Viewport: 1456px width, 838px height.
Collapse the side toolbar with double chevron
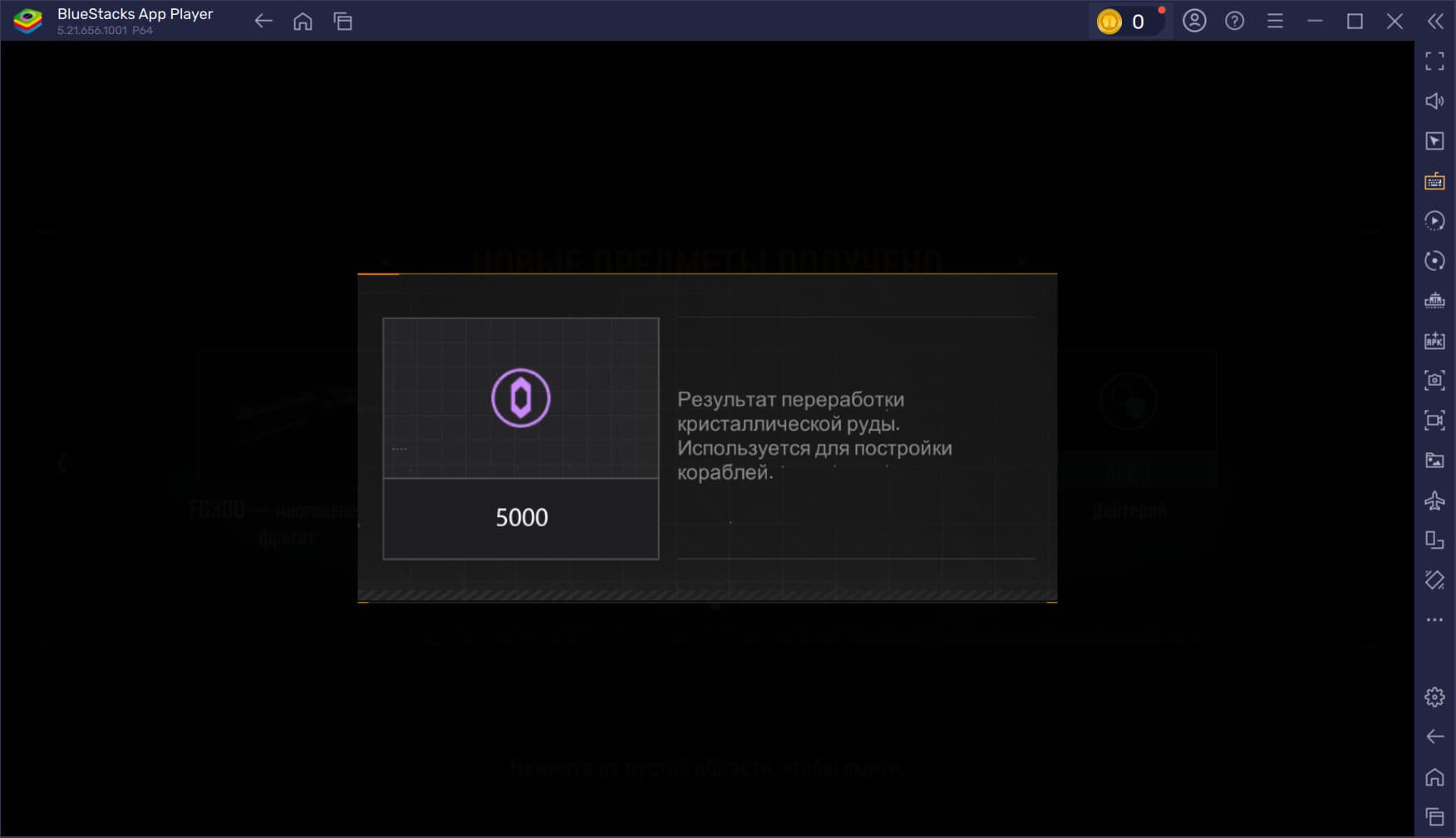(x=1435, y=21)
